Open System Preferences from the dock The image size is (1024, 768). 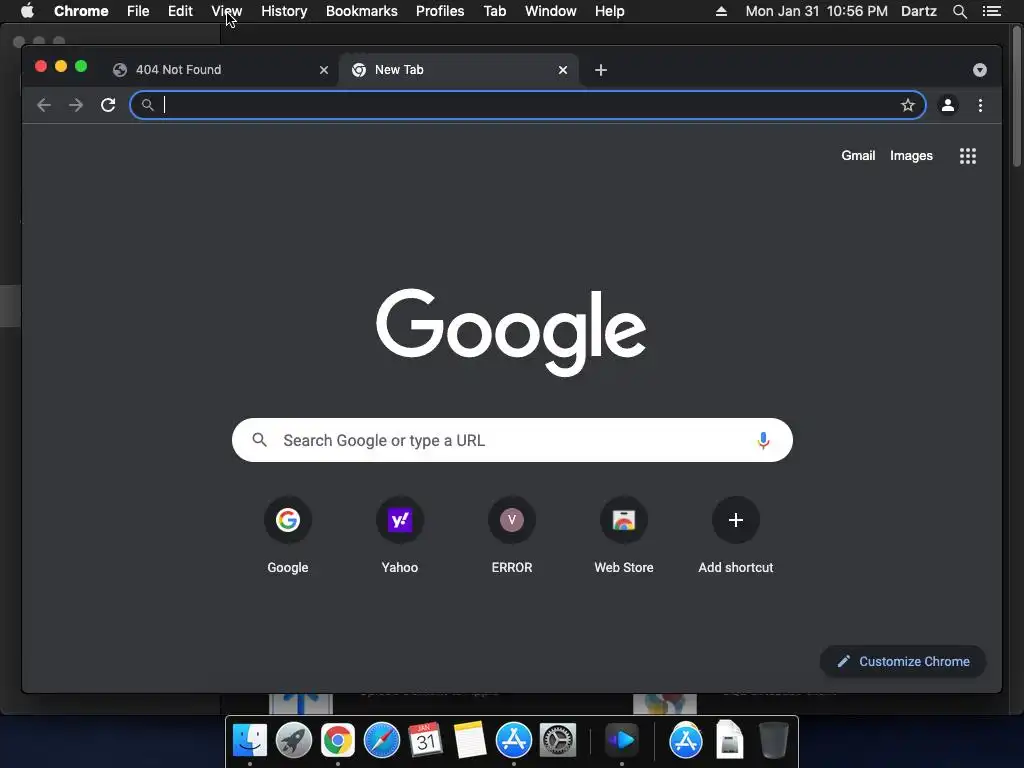(558, 740)
